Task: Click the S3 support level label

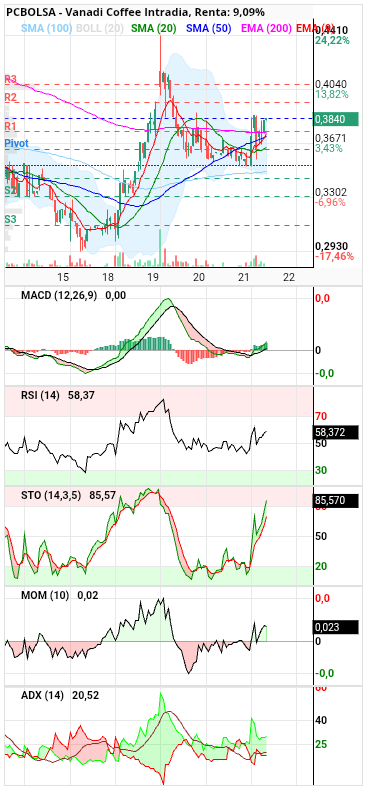Action: [x=10, y=220]
